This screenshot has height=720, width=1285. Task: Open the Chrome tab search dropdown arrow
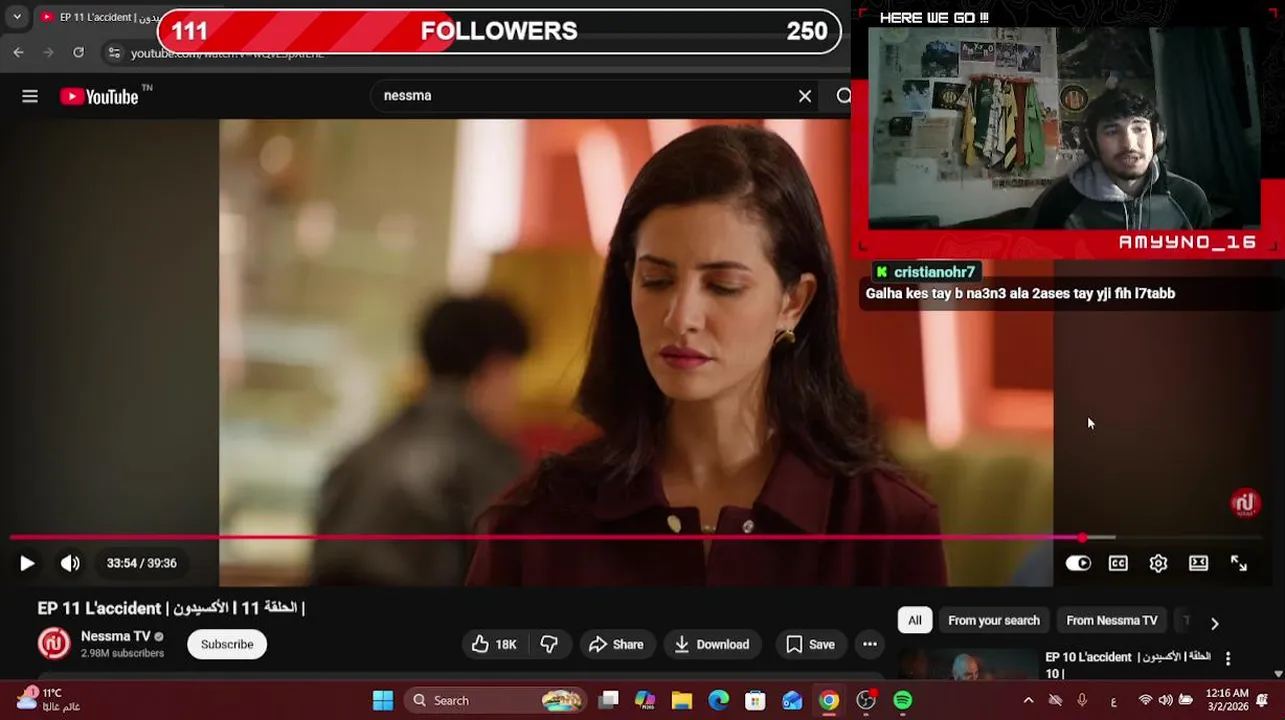click(17, 17)
